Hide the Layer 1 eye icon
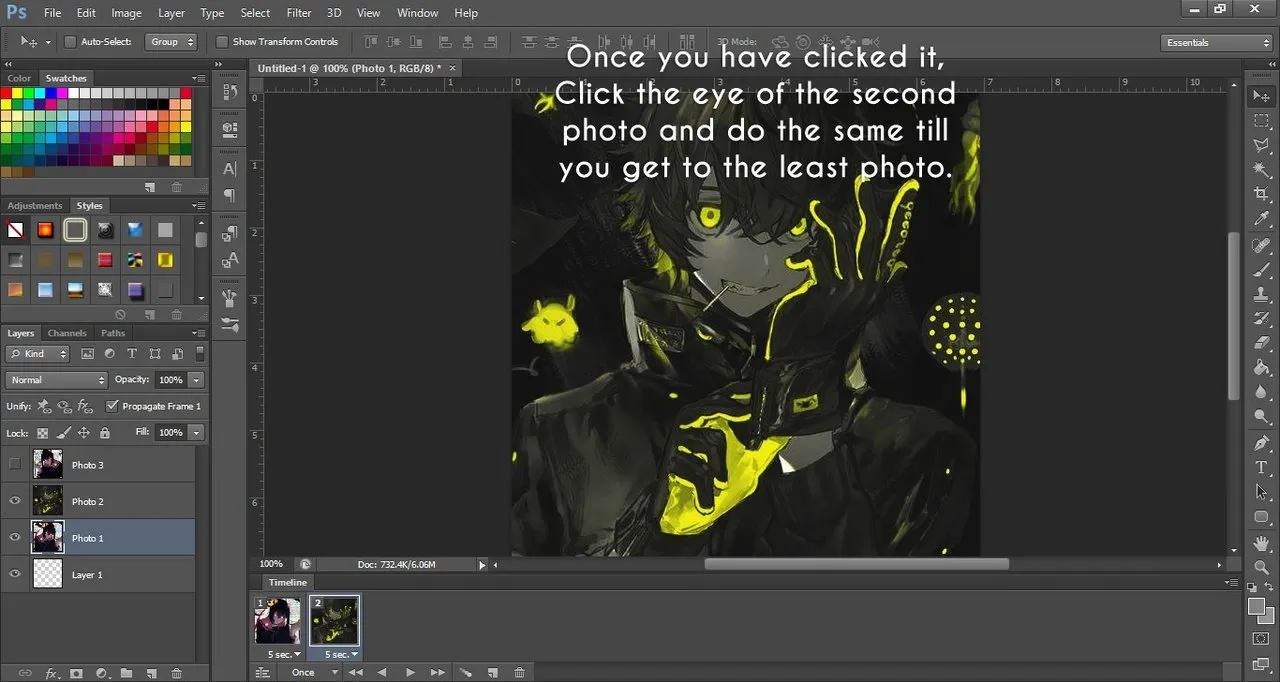This screenshot has width=1280, height=682. coord(14,574)
